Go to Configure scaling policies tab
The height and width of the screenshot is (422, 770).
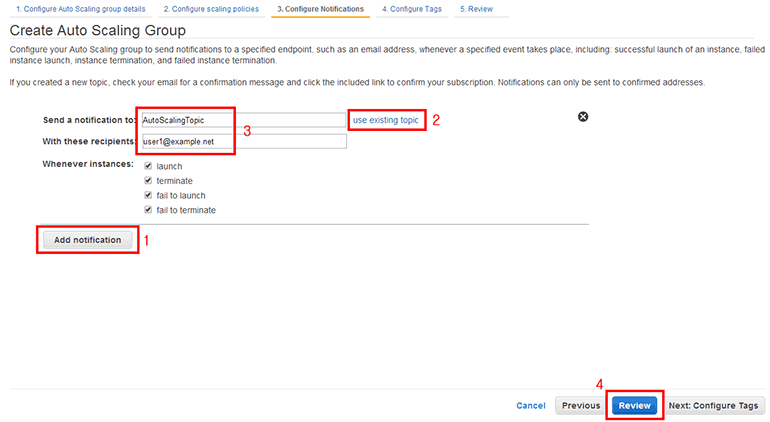tap(211, 9)
